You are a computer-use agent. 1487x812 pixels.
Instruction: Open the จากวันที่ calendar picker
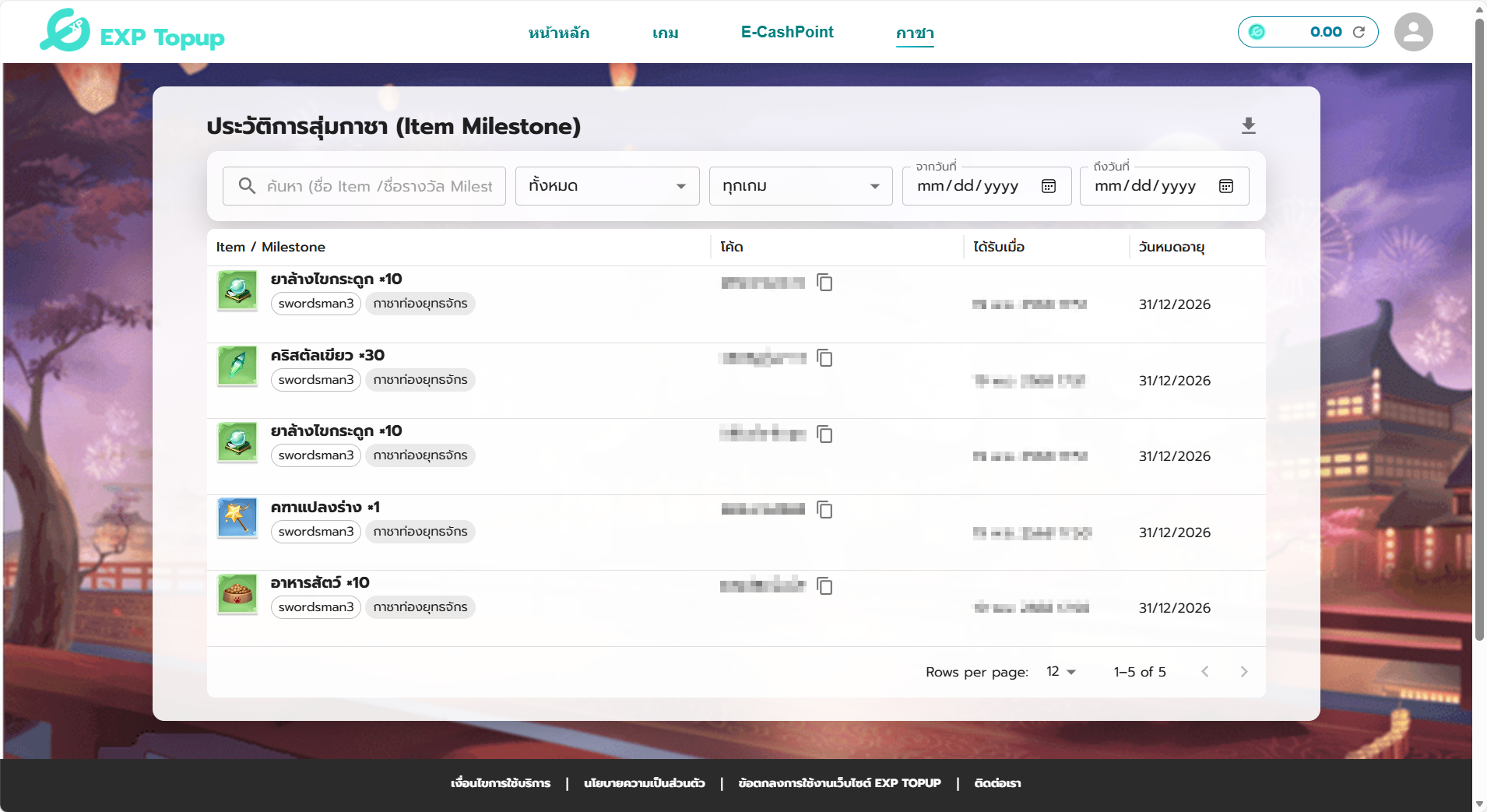click(1049, 186)
